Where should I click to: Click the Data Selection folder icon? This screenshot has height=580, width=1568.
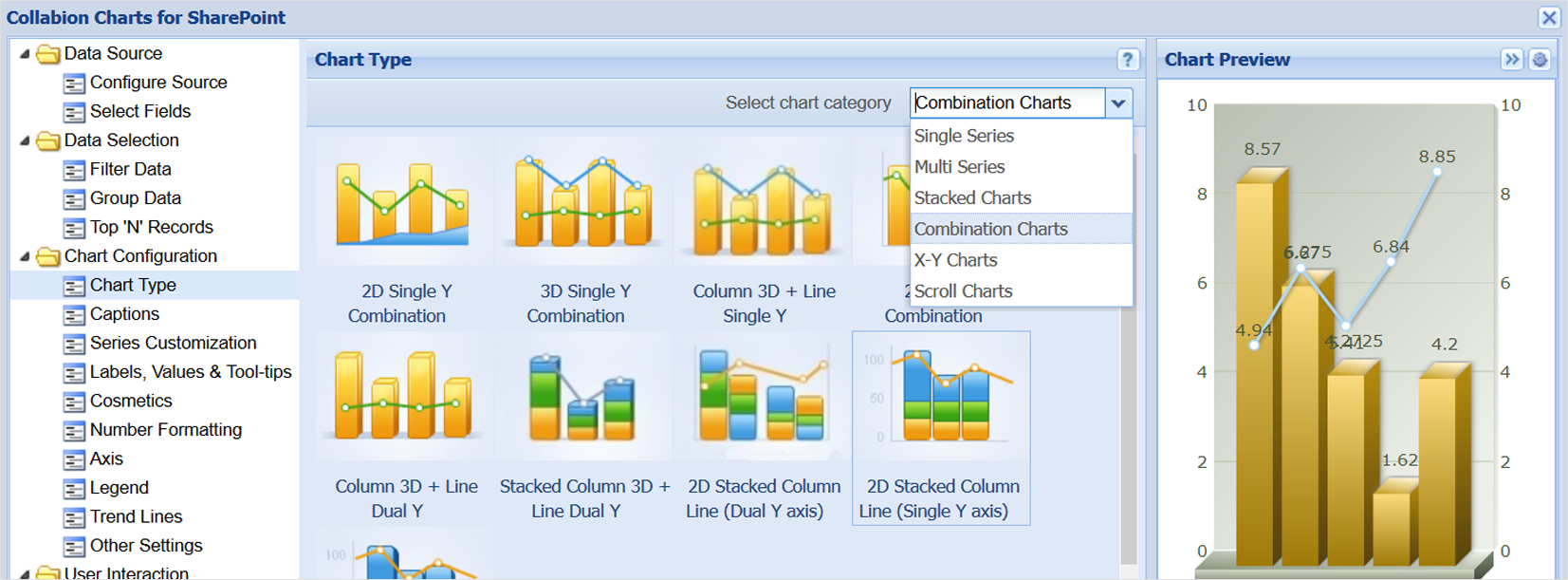[48, 141]
